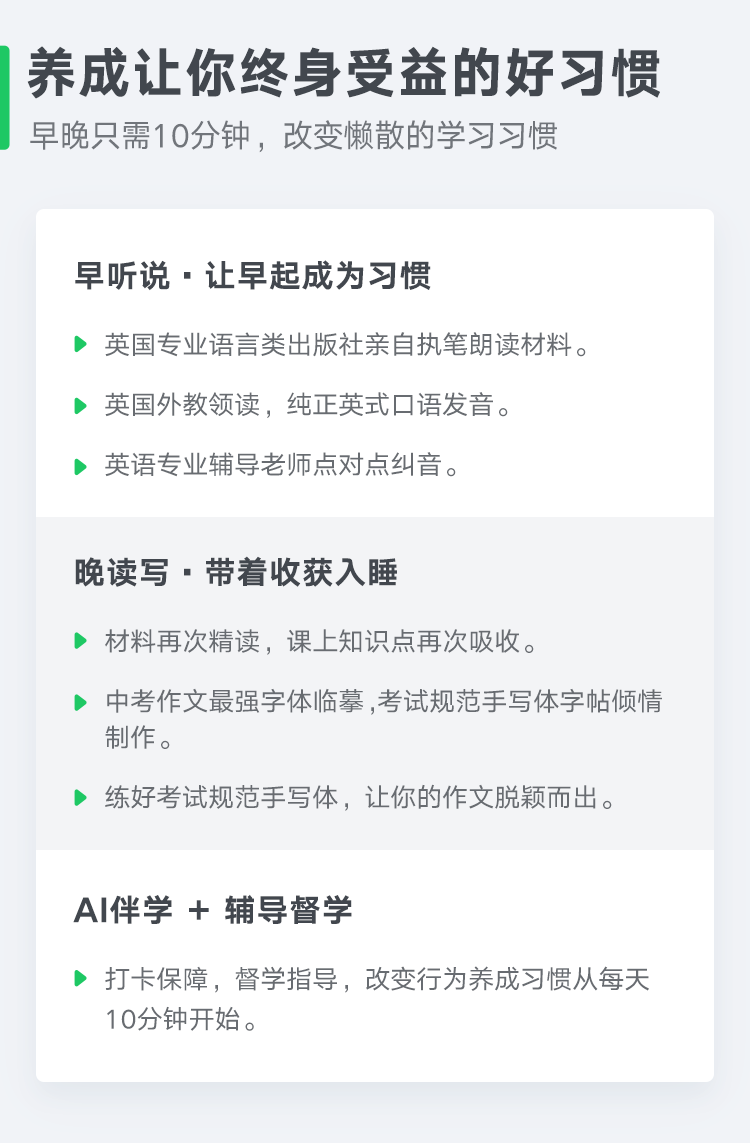Open the 晚读写·带着收获入睡 section heading

click(235, 572)
